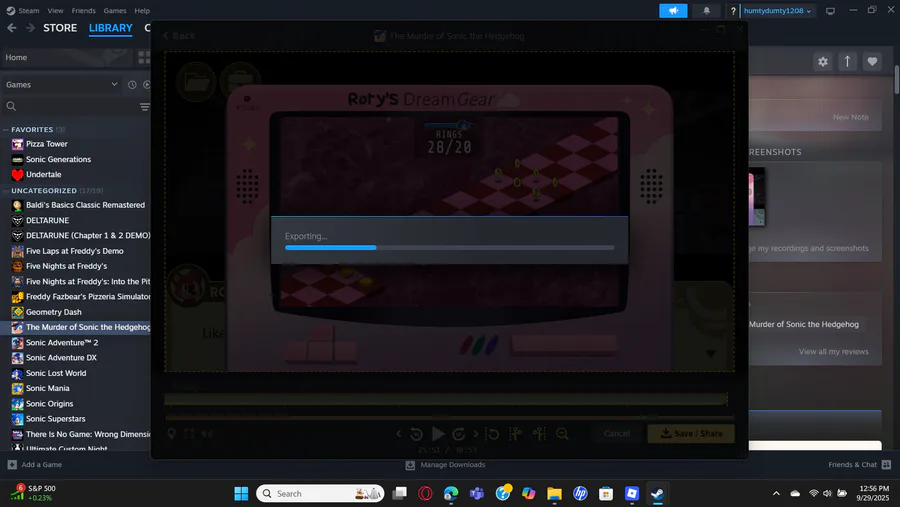Open Microsoft Teams from taskbar
Viewport: 900px width, 507px height.
(476, 493)
